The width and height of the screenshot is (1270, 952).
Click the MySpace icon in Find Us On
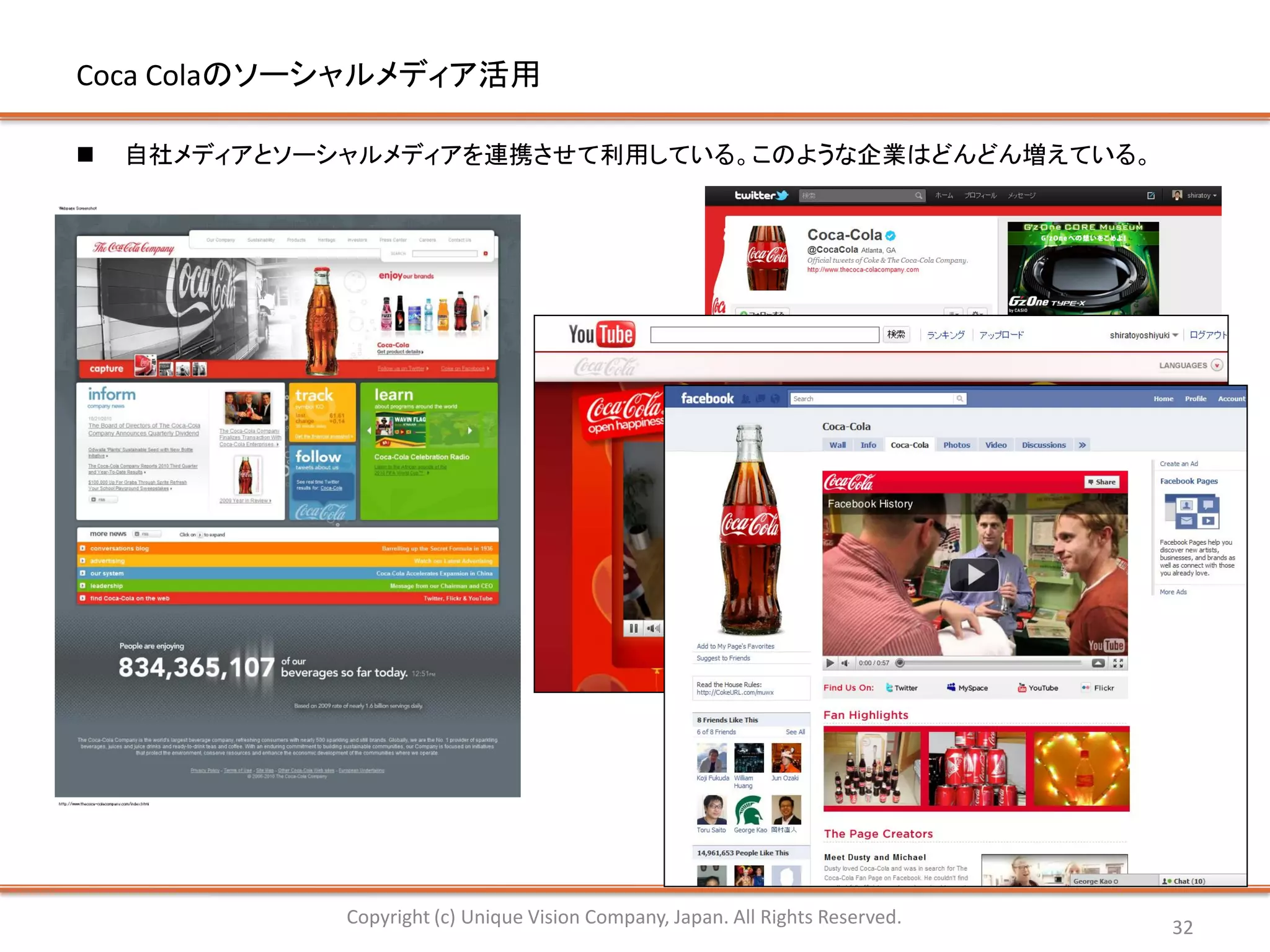point(951,687)
